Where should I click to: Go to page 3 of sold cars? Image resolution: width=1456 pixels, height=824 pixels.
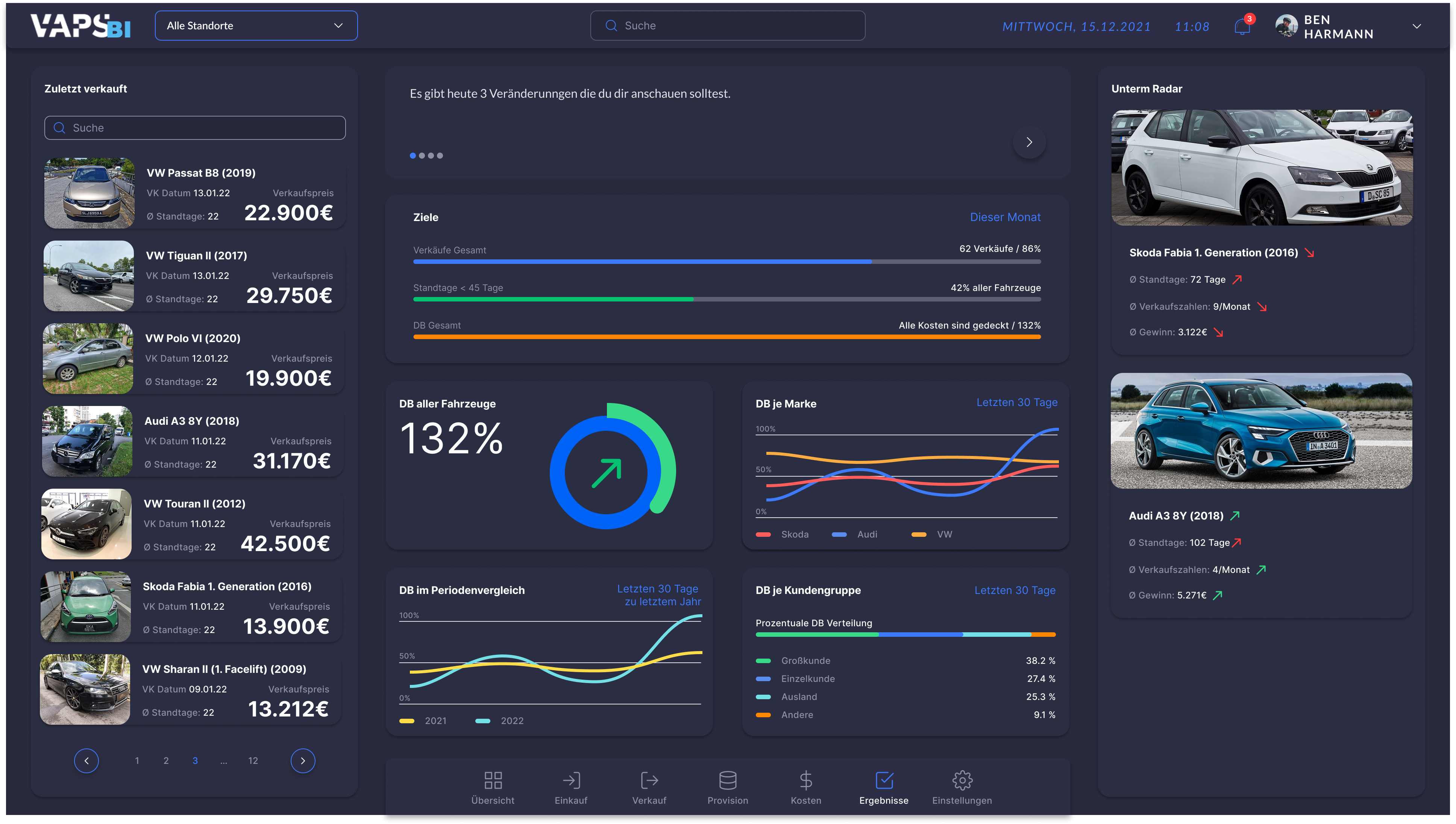tap(195, 760)
